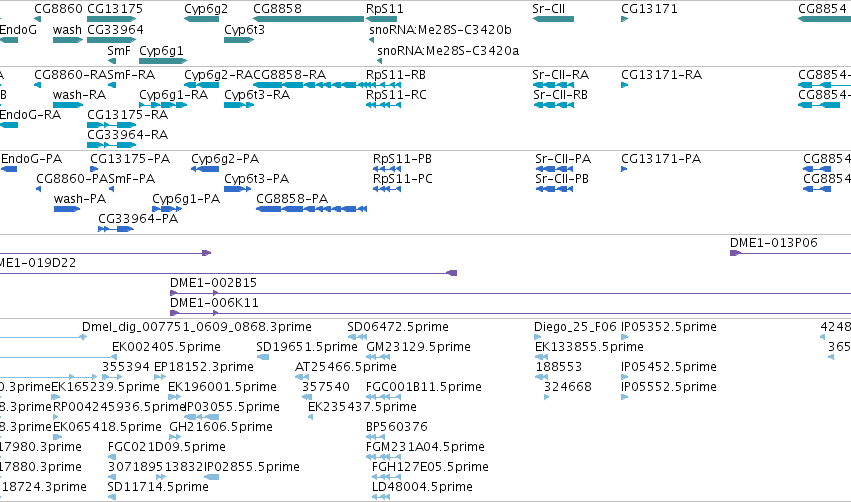The image size is (851, 502).
Task: Click the Sr-CII-RA transcript
Action: click(553, 85)
